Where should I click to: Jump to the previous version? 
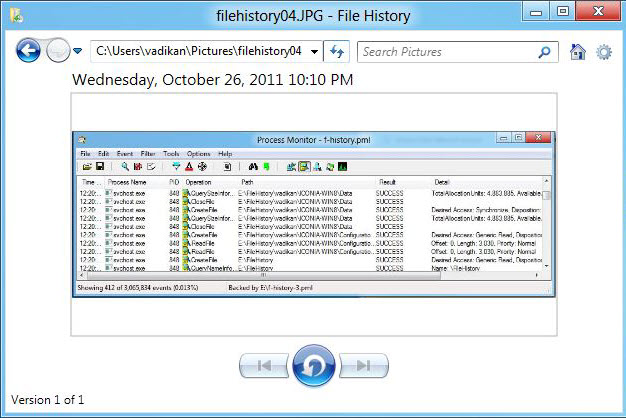[264, 365]
